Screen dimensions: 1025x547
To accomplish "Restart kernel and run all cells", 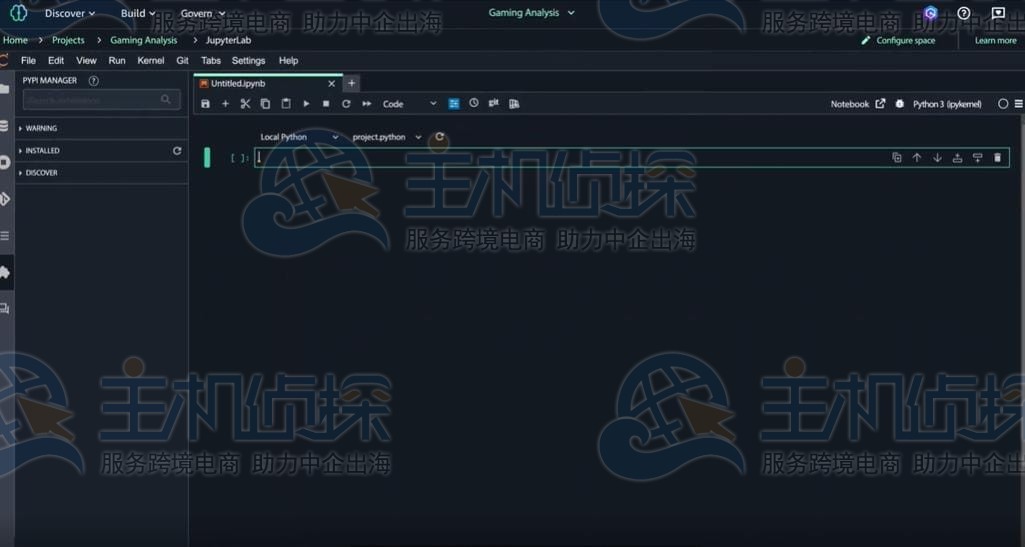I will (x=367, y=104).
